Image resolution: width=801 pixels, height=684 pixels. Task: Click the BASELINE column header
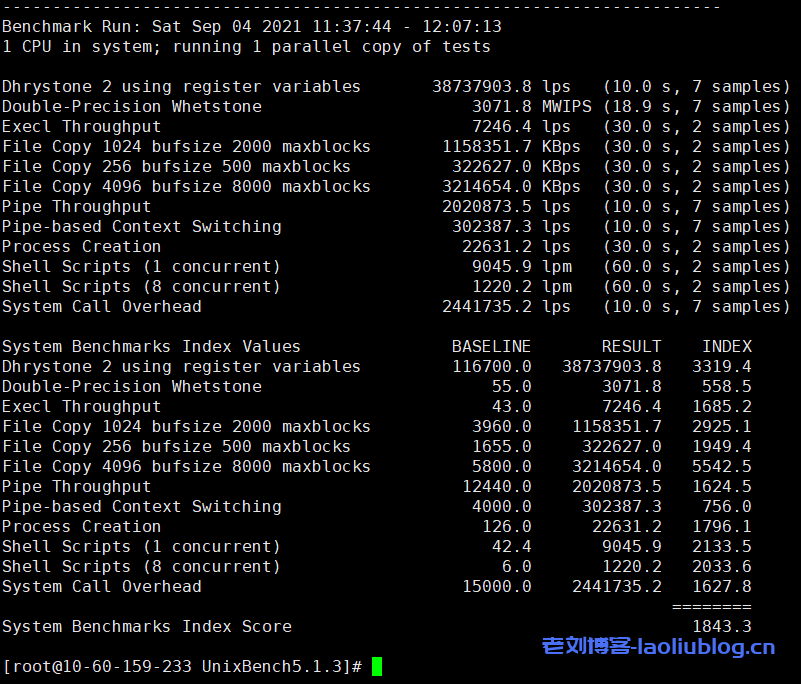click(491, 346)
